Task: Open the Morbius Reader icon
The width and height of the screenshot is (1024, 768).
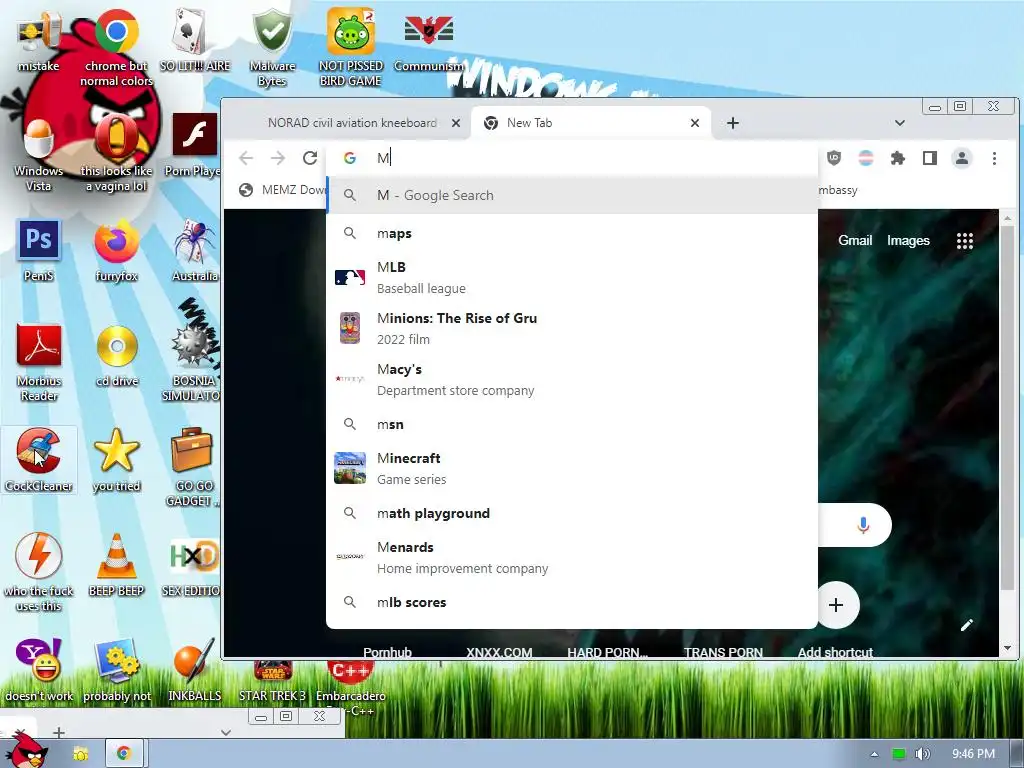Action: tap(38, 362)
